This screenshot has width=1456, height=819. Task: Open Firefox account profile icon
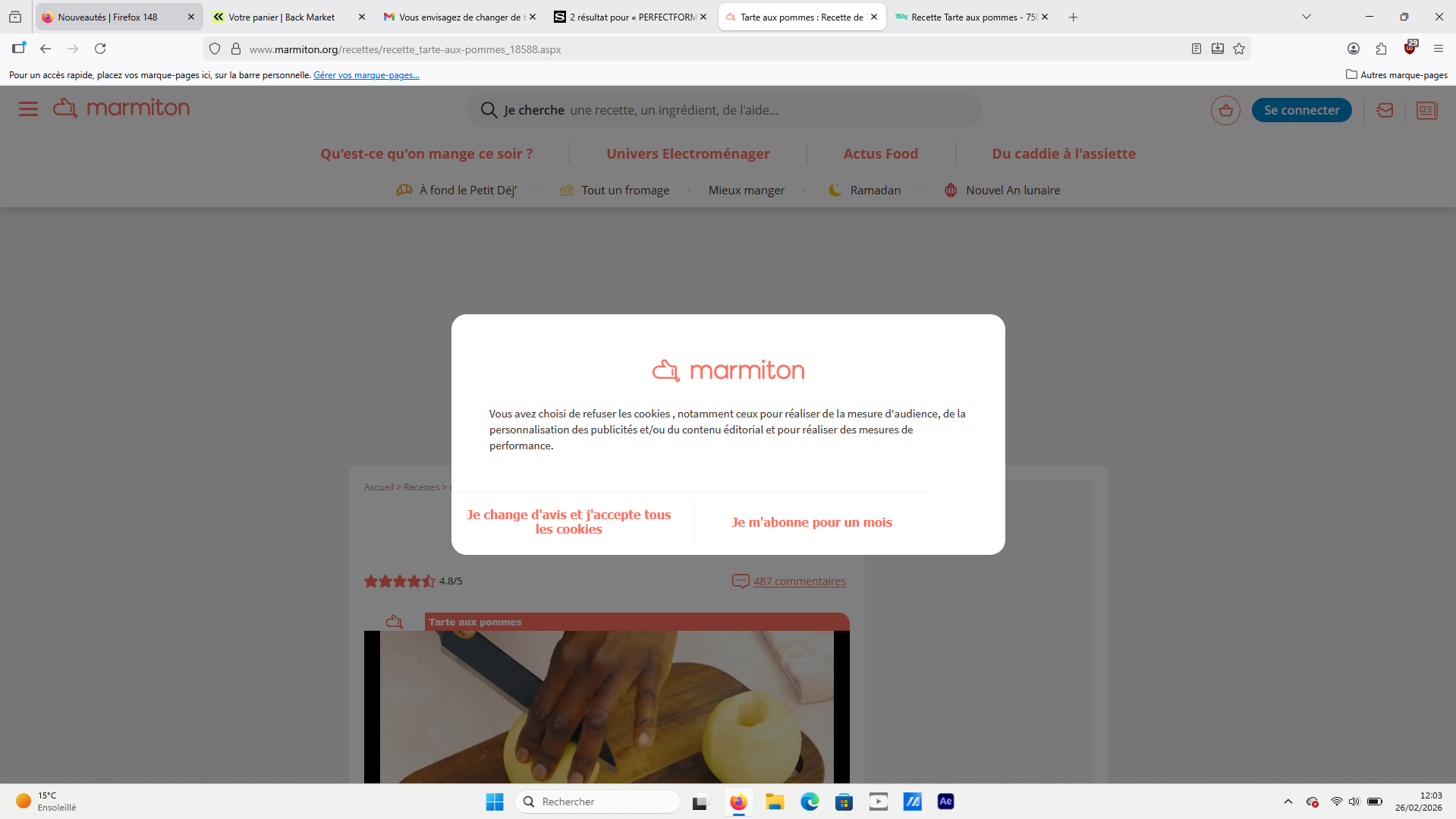pyautogui.click(x=1354, y=49)
